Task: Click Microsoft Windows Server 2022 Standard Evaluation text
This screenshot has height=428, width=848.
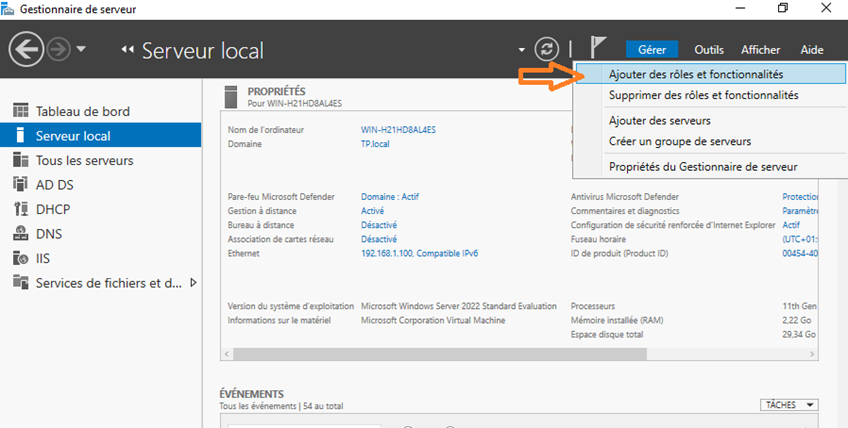Action: [459, 306]
